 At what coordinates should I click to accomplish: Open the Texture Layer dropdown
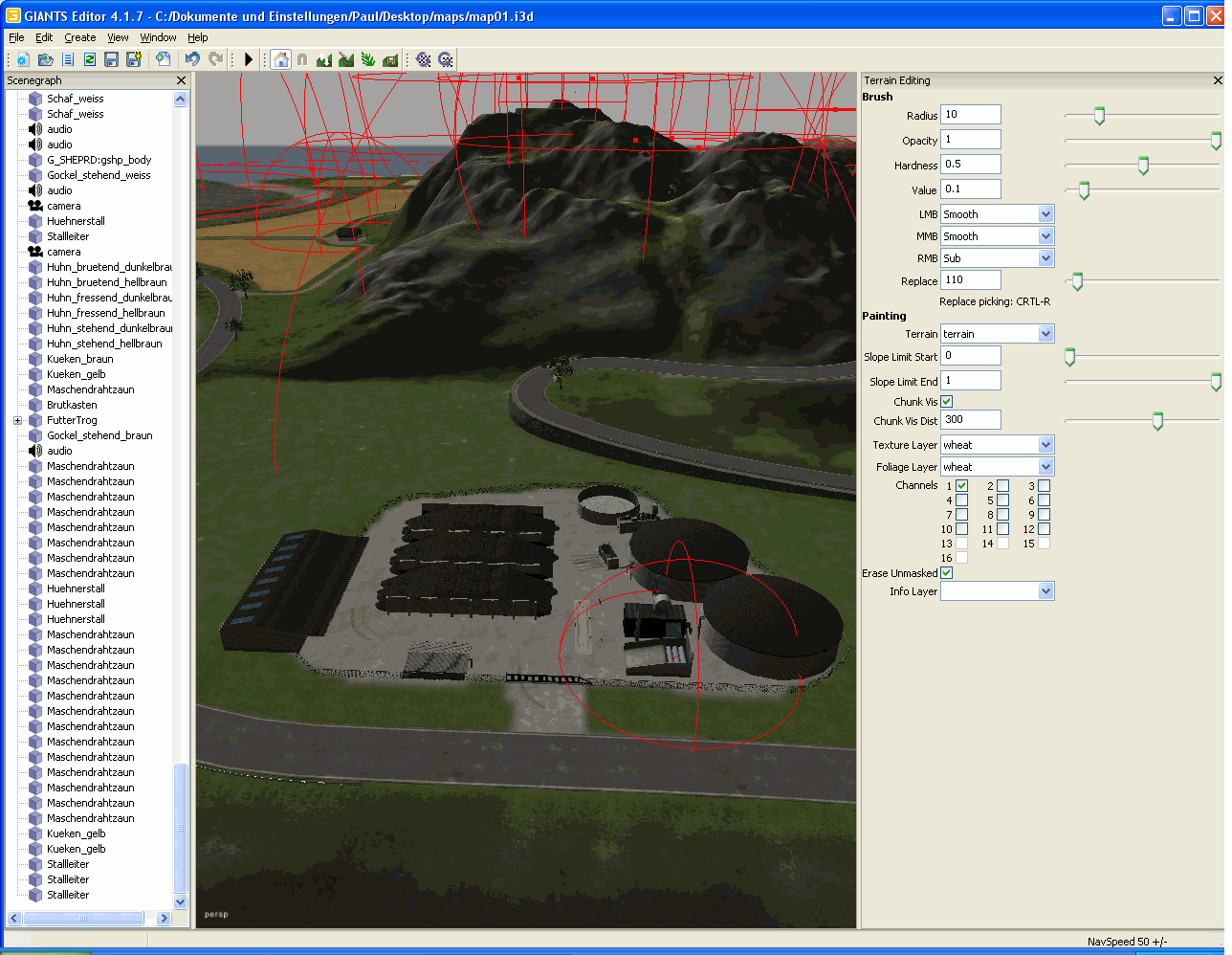click(1045, 445)
